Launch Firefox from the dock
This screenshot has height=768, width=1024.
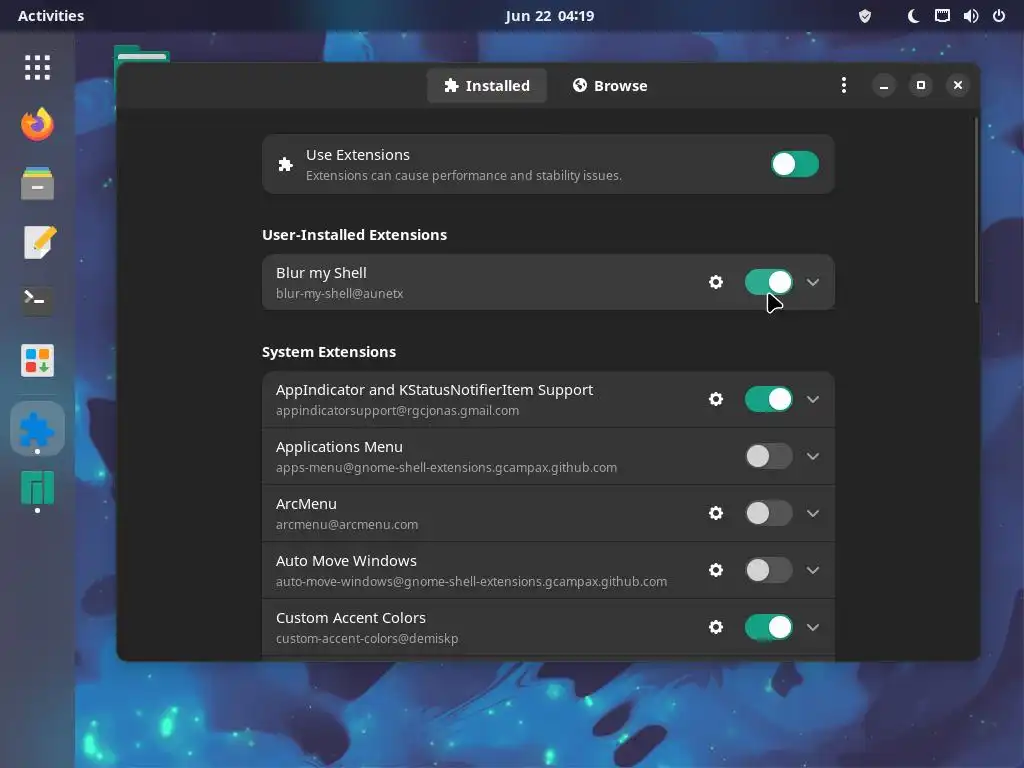tap(37, 124)
